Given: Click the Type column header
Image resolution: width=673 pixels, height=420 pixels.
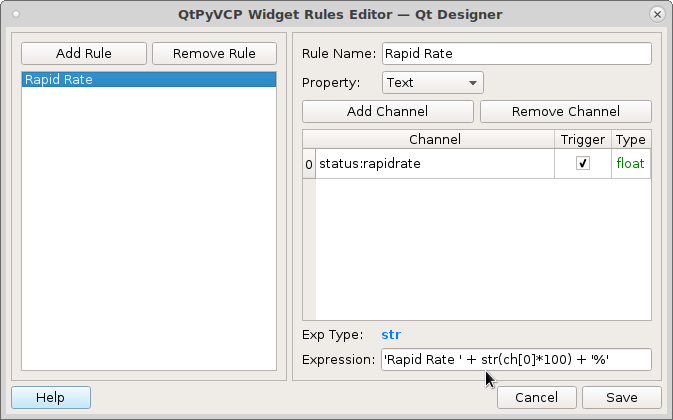Looking at the screenshot, I should click(631, 139).
